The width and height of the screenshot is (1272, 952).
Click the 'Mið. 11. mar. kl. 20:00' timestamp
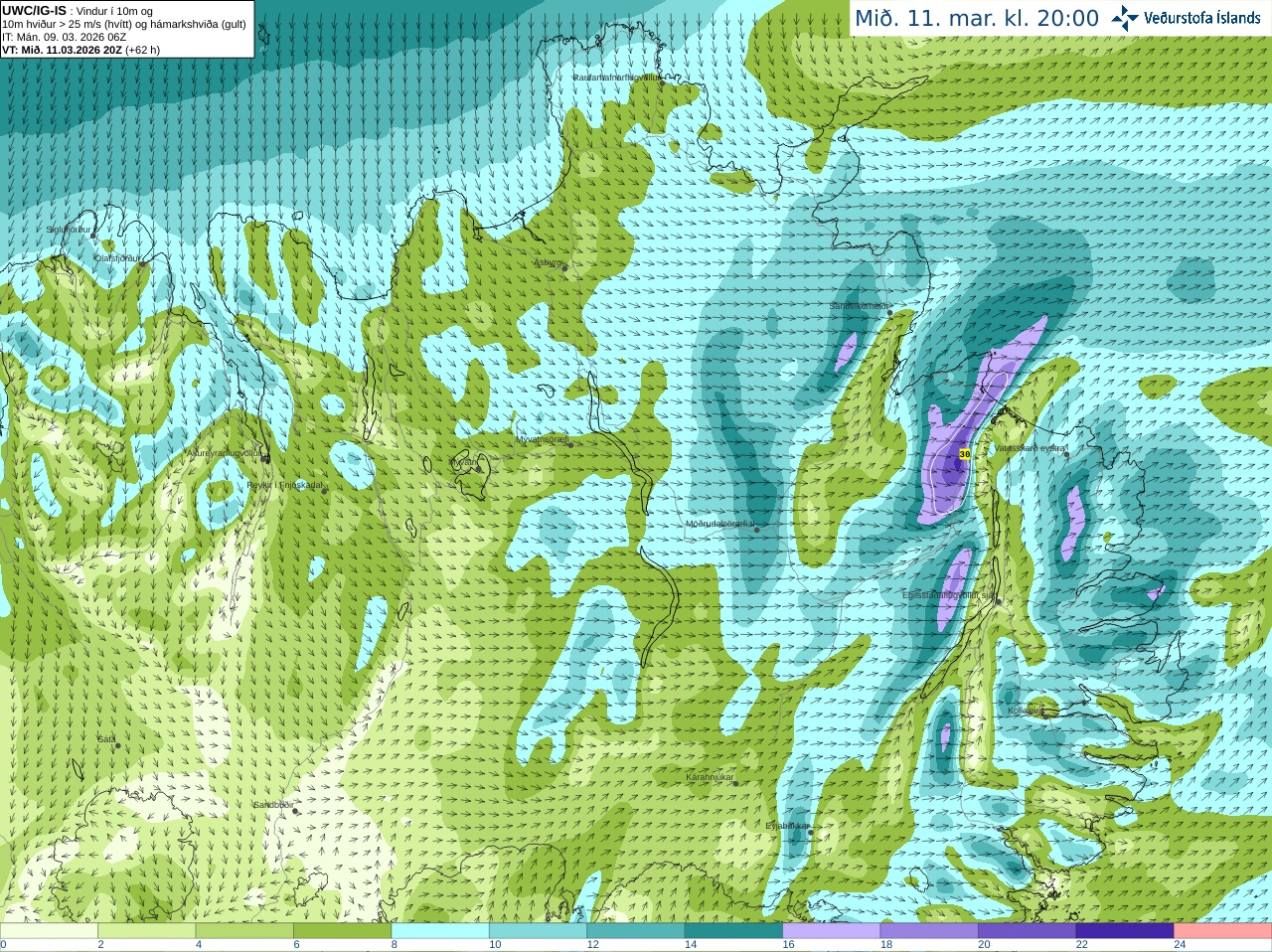(x=977, y=19)
